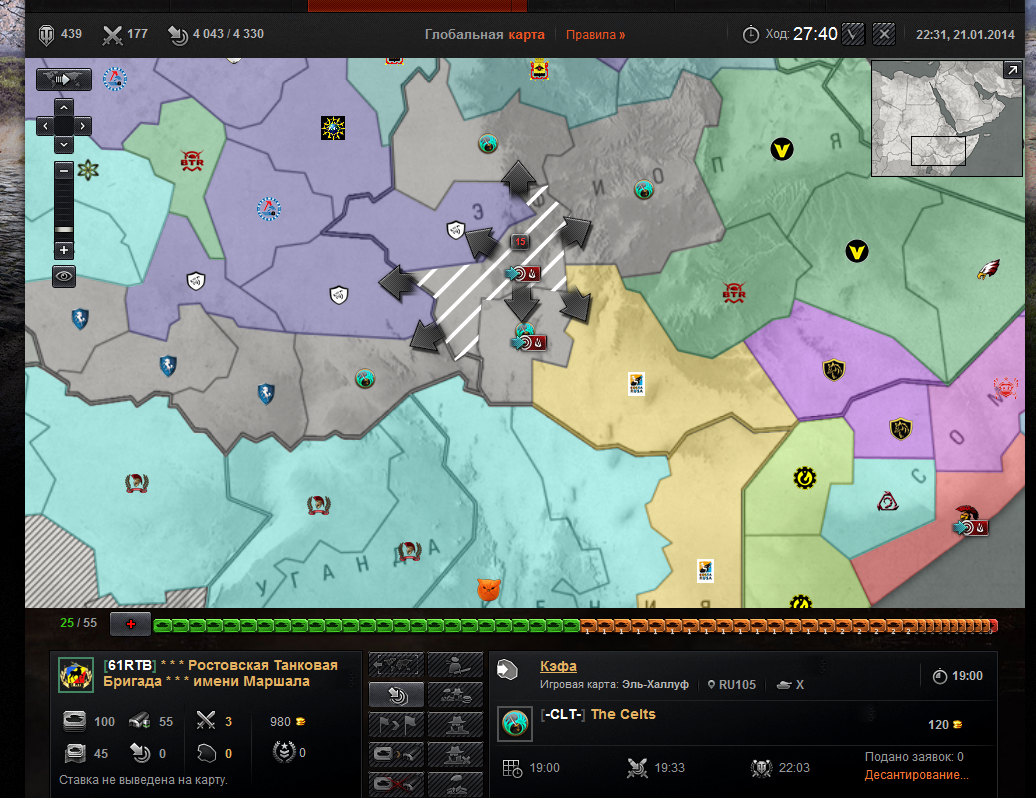Click the RU105 server label
1036x798 pixels.
point(731,685)
